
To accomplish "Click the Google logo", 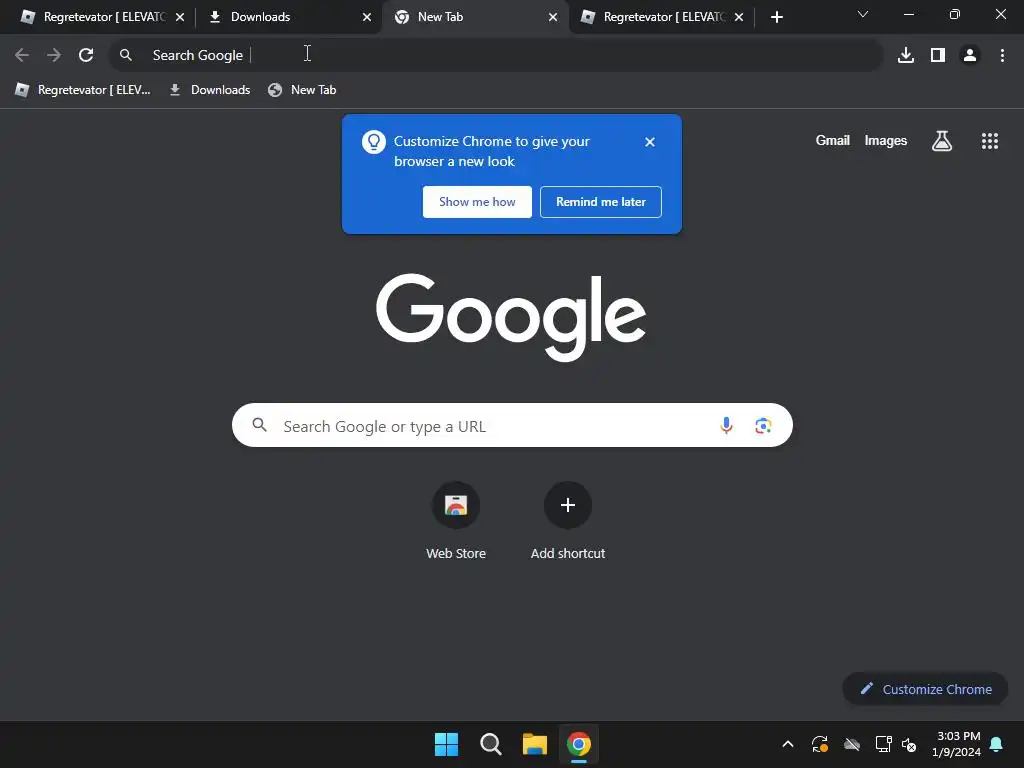I will coord(511,317).
